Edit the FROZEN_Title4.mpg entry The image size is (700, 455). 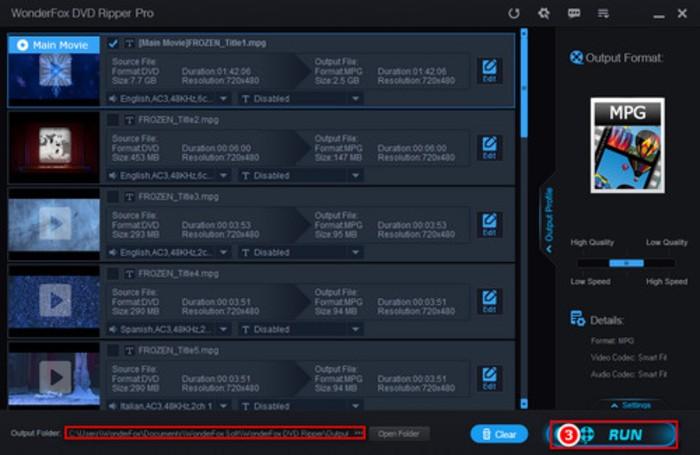(489, 301)
